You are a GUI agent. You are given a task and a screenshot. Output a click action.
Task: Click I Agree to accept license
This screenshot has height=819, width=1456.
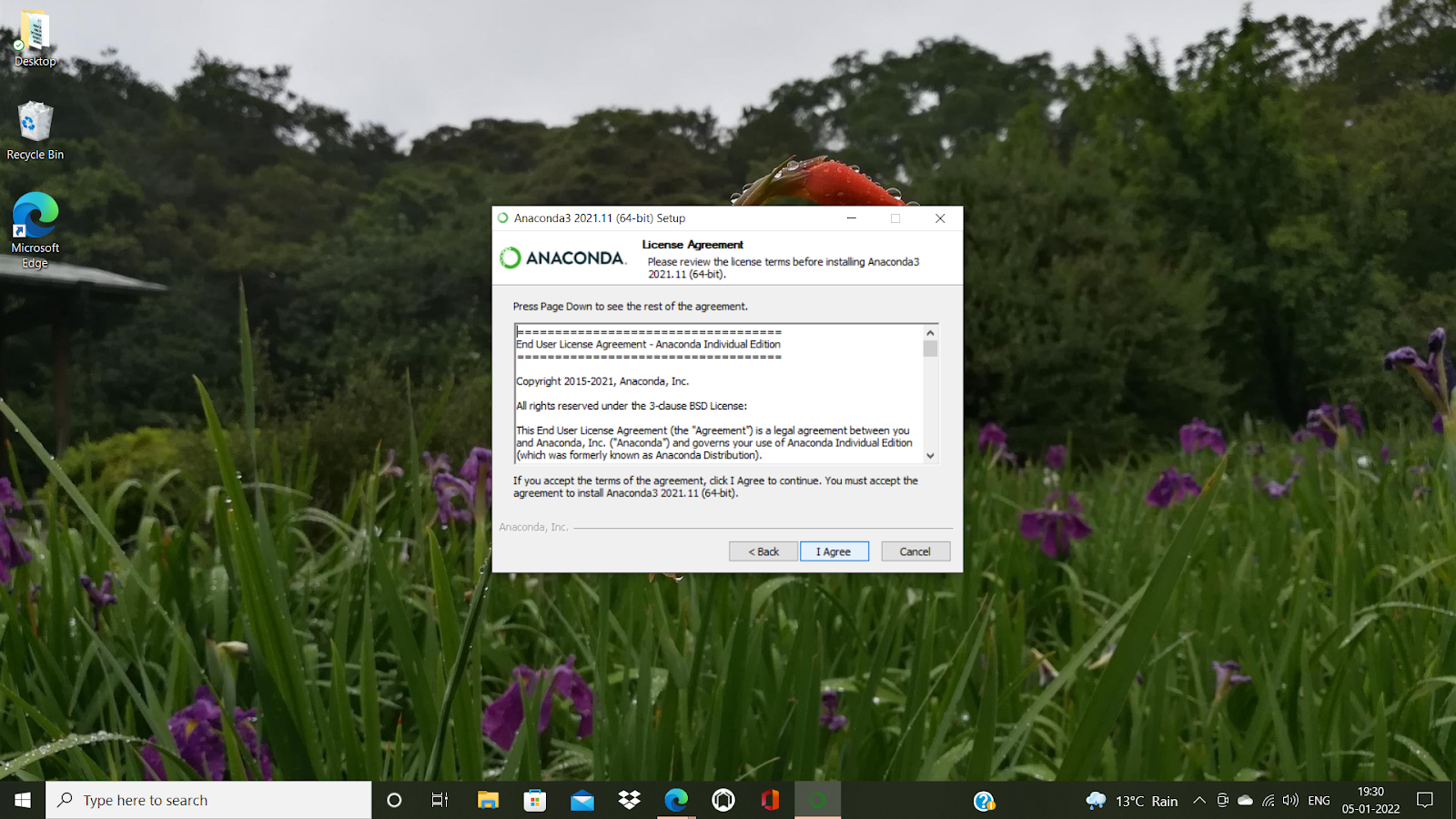pos(834,551)
